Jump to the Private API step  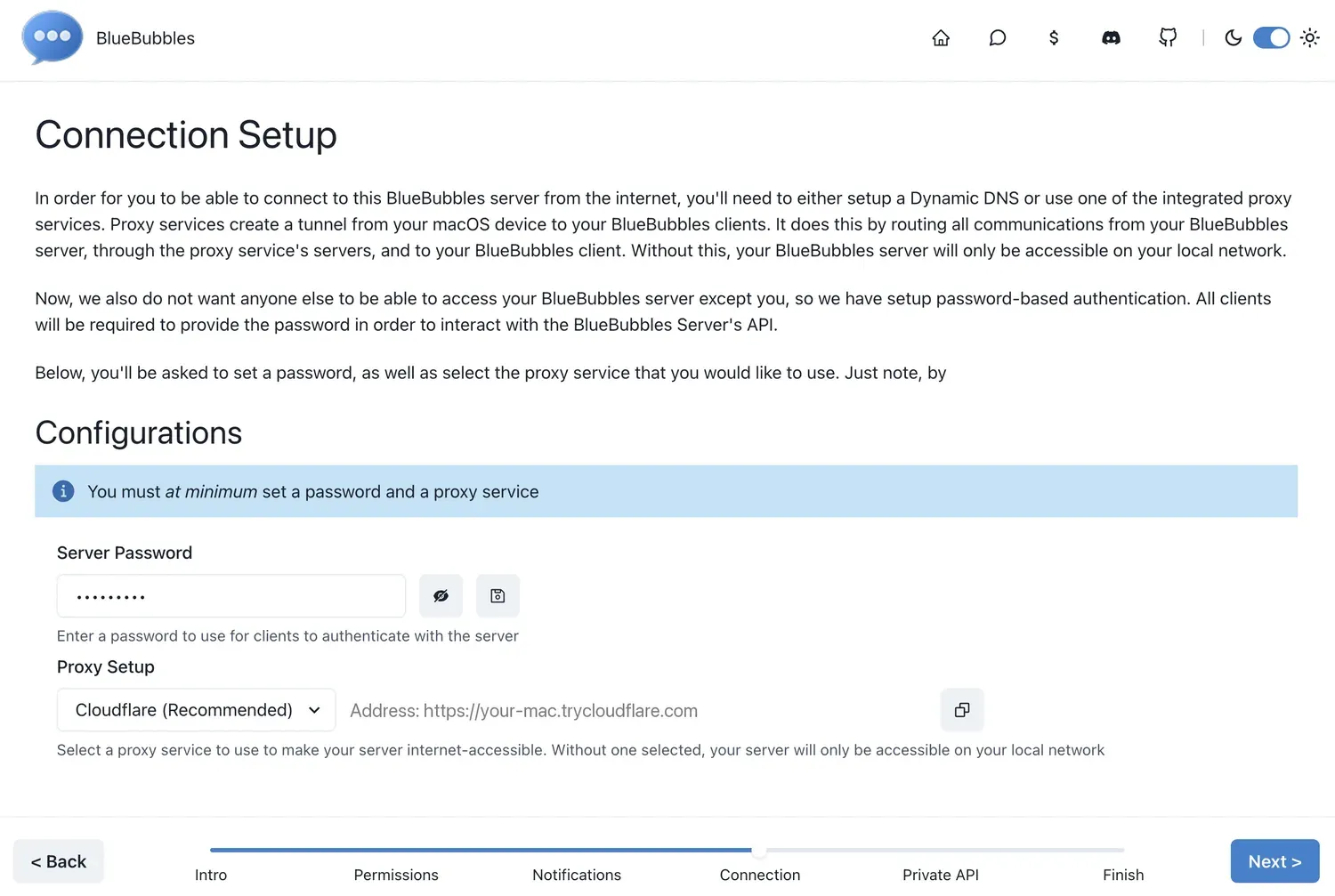point(941,875)
